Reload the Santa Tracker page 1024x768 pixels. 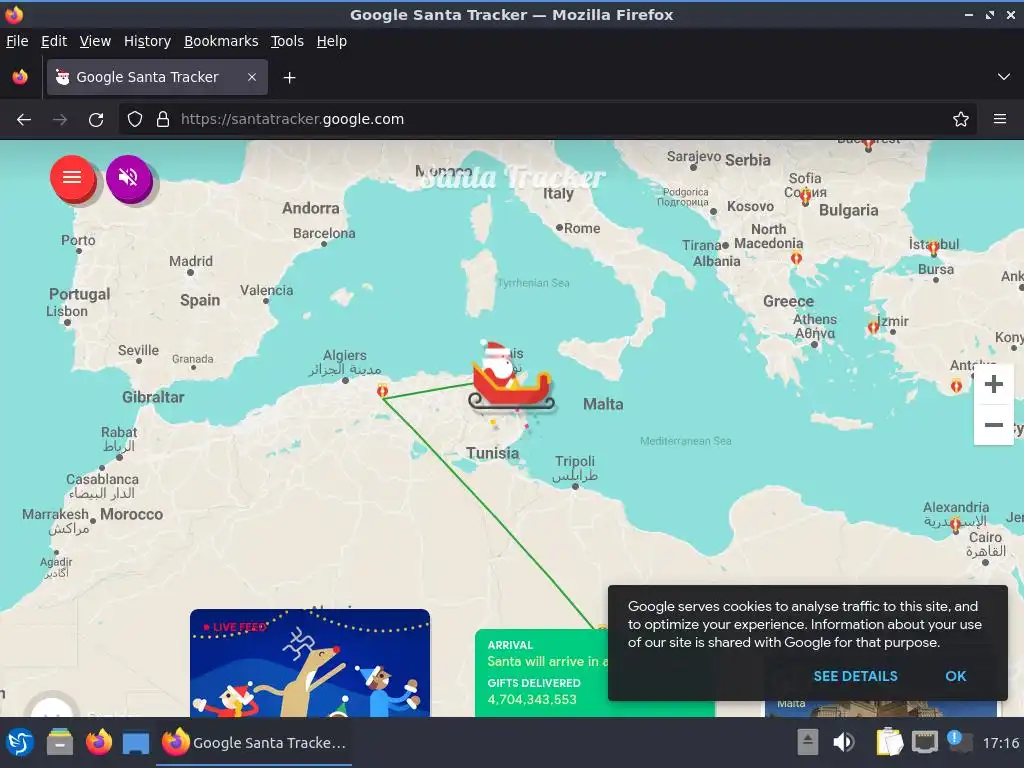pos(96,120)
